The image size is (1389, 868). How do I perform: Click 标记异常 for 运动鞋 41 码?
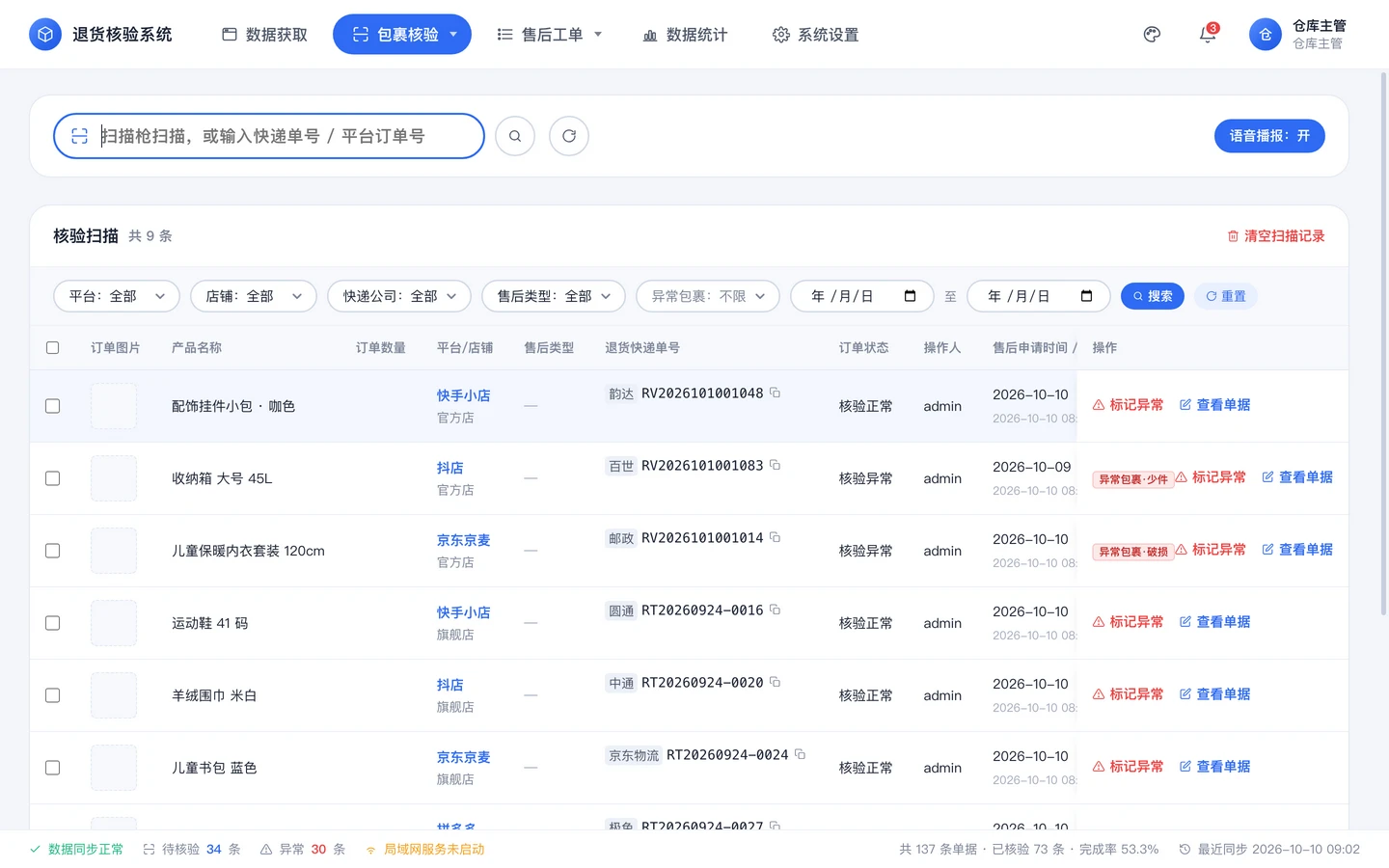(1128, 622)
